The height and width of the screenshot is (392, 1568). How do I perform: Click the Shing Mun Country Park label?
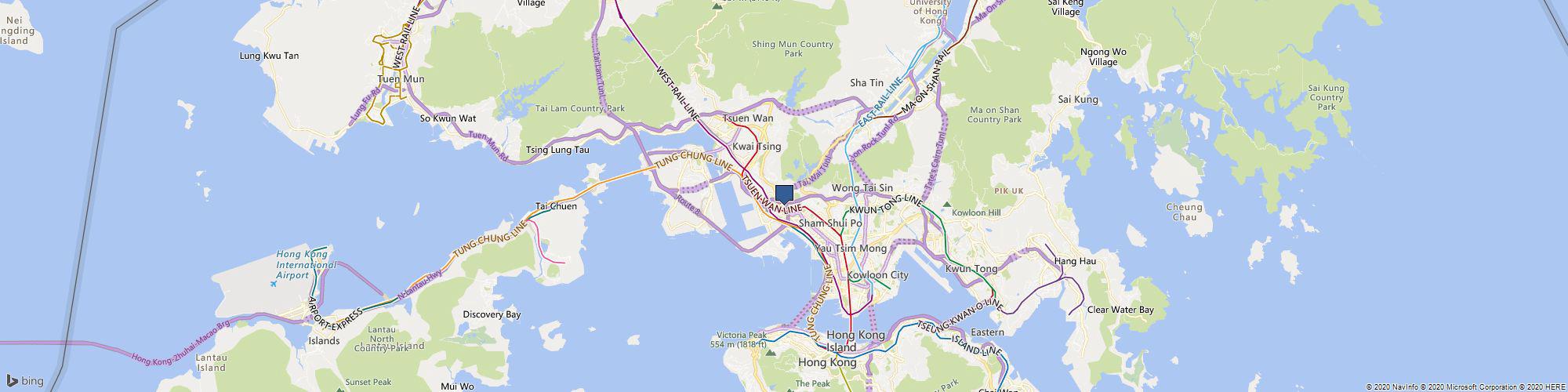pyautogui.click(x=793, y=49)
